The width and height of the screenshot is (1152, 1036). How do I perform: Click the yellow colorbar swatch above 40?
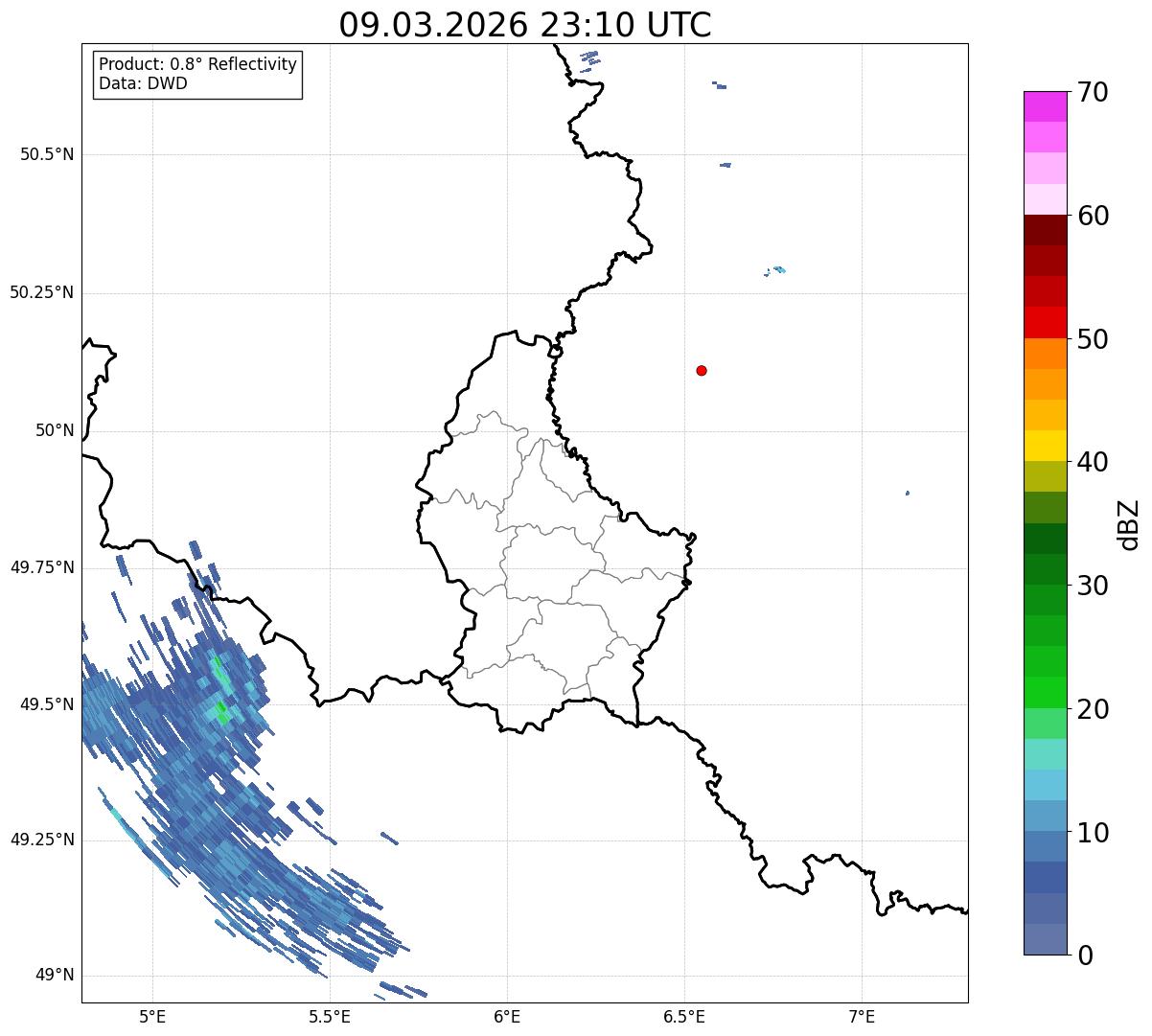click(x=1045, y=446)
